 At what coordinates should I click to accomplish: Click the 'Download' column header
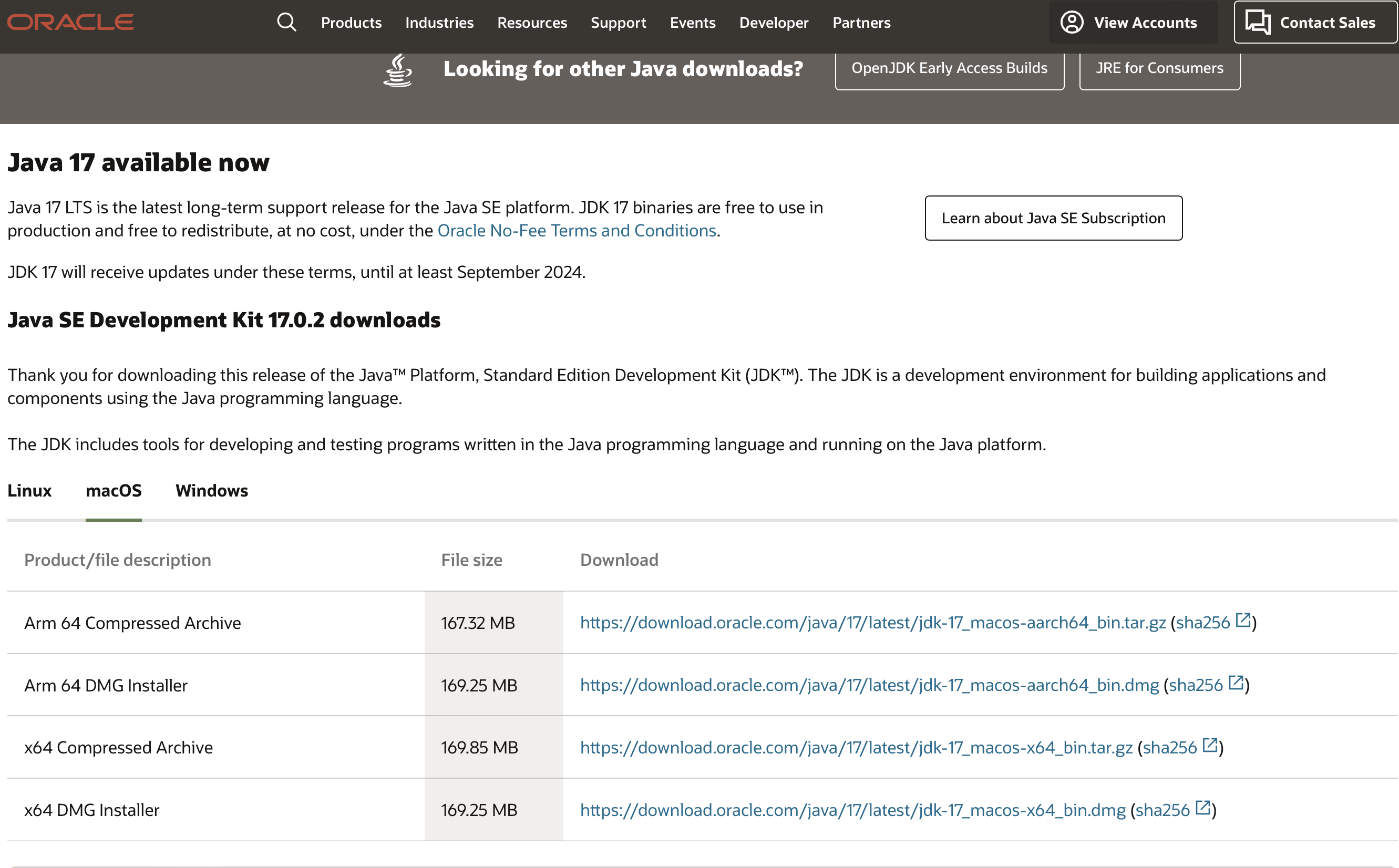pyautogui.click(x=620, y=560)
